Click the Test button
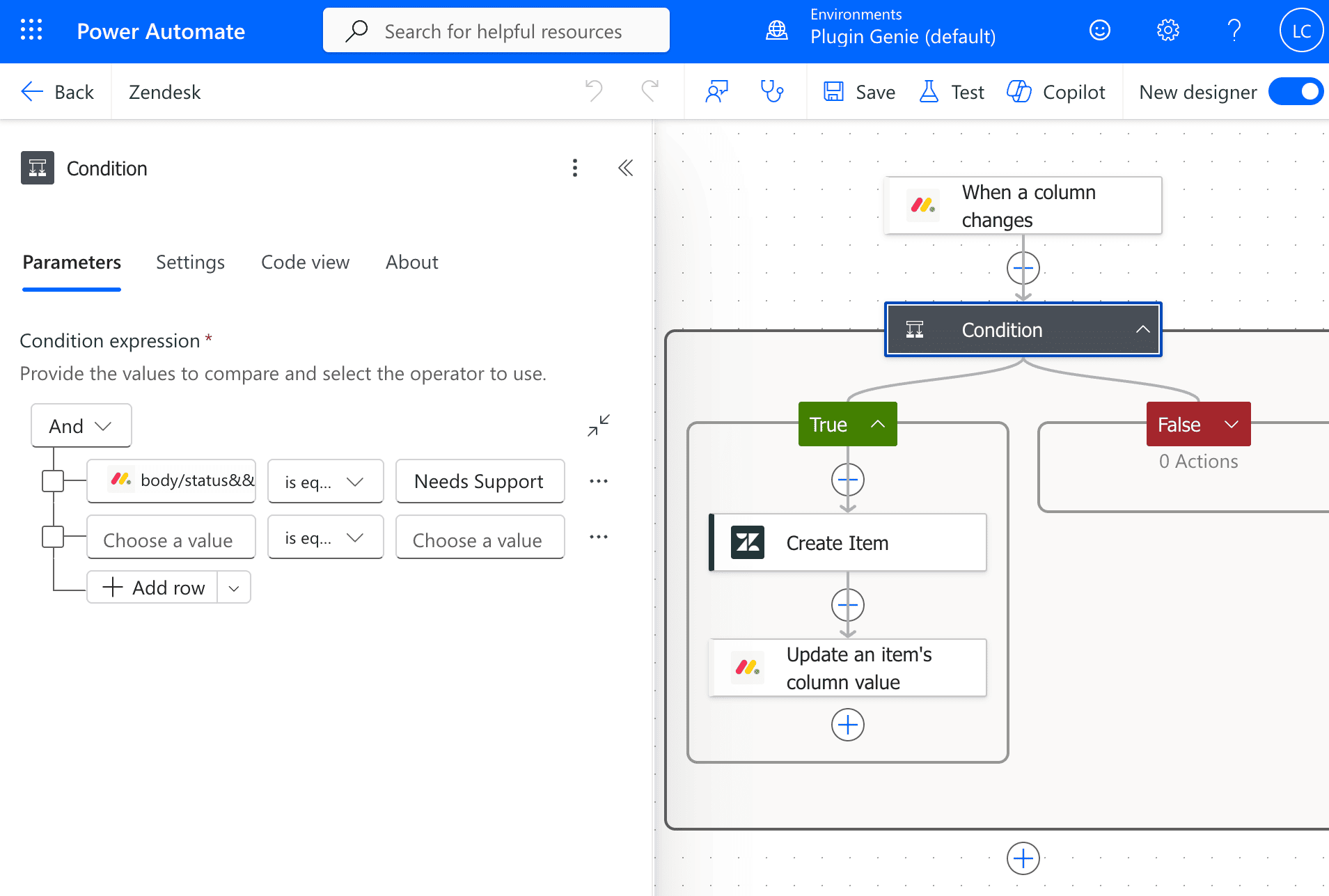Viewport: 1329px width, 896px height. 952,92
